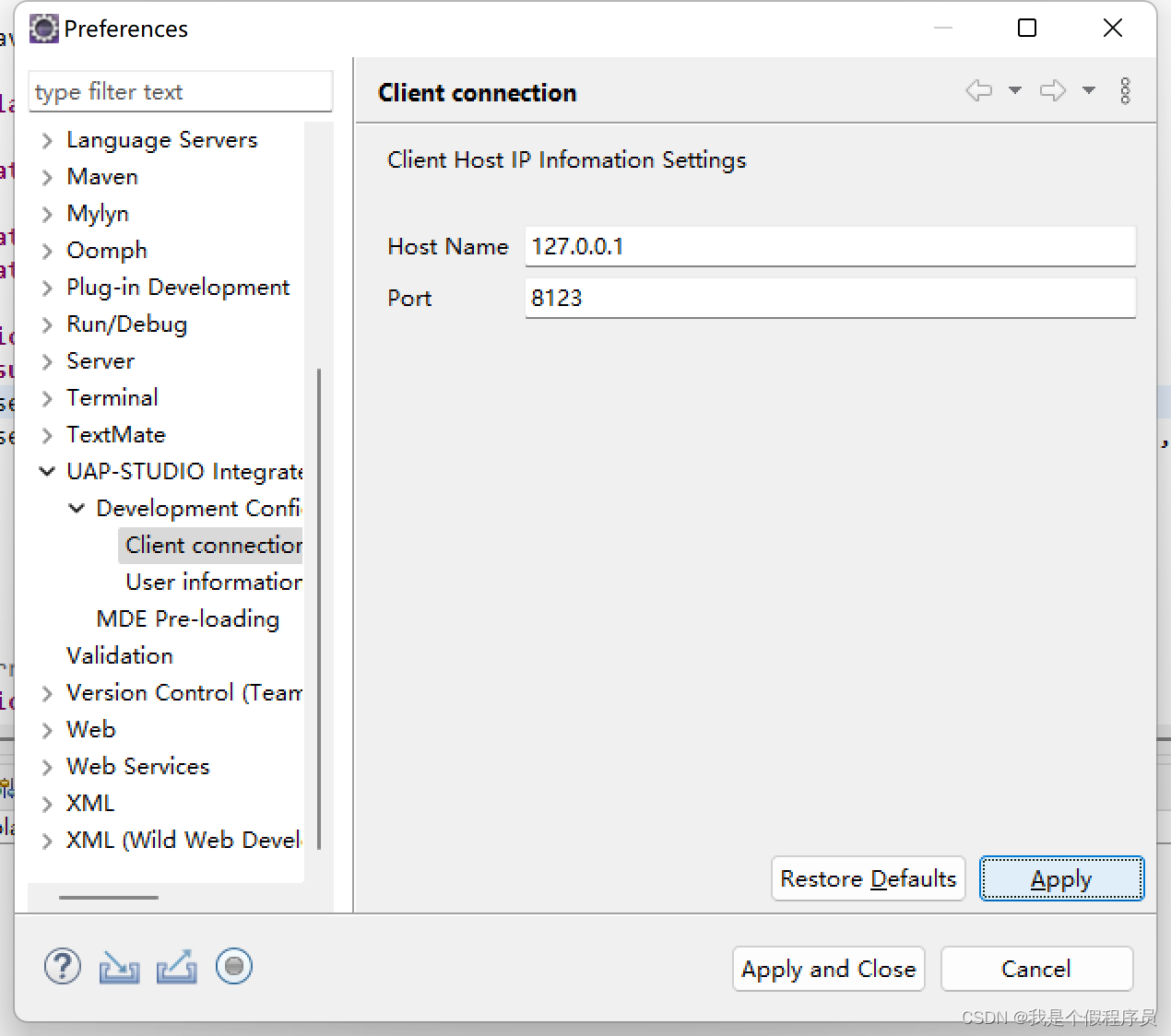Click the Import preferences icon
This screenshot has width=1171, height=1036.
coord(119,967)
